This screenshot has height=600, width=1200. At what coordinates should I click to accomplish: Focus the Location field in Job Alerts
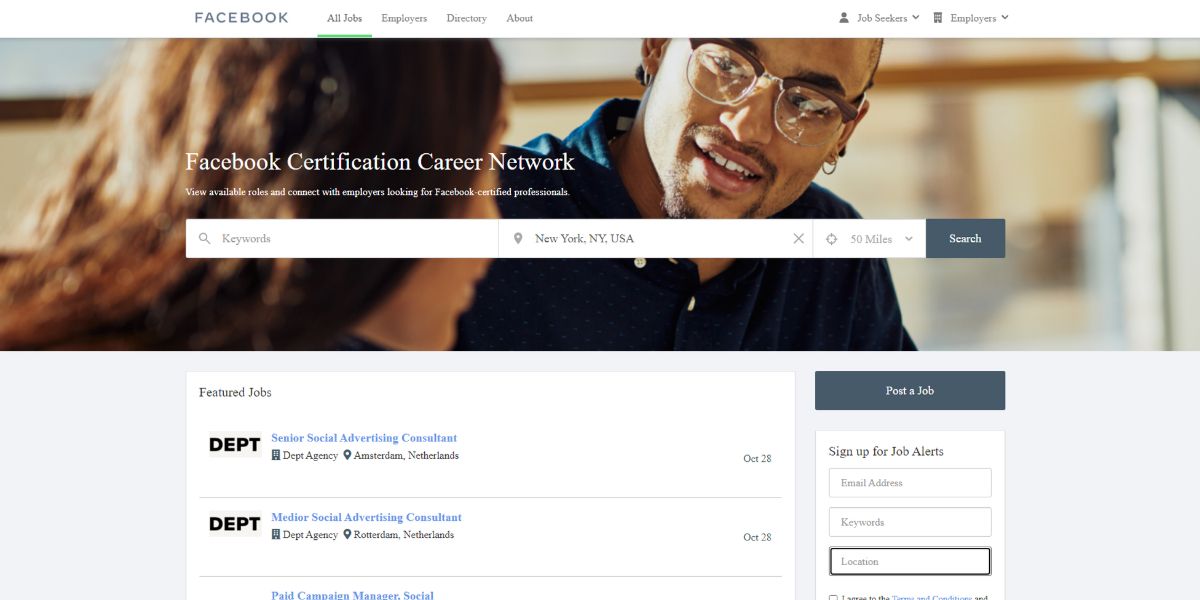click(x=910, y=561)
